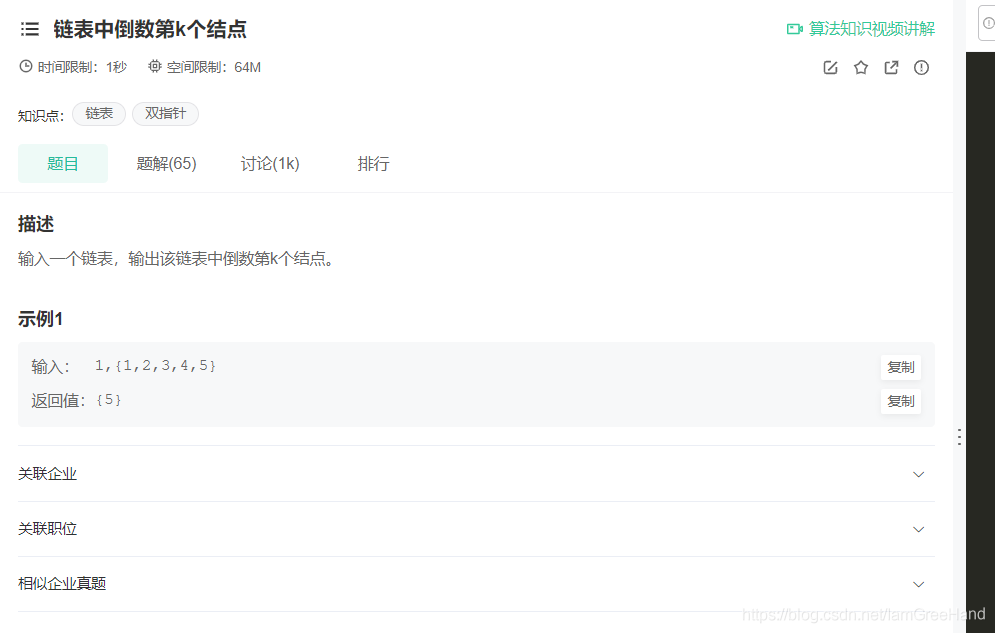Copy the return value with 复制
The image size is (995, 633).
900,401
